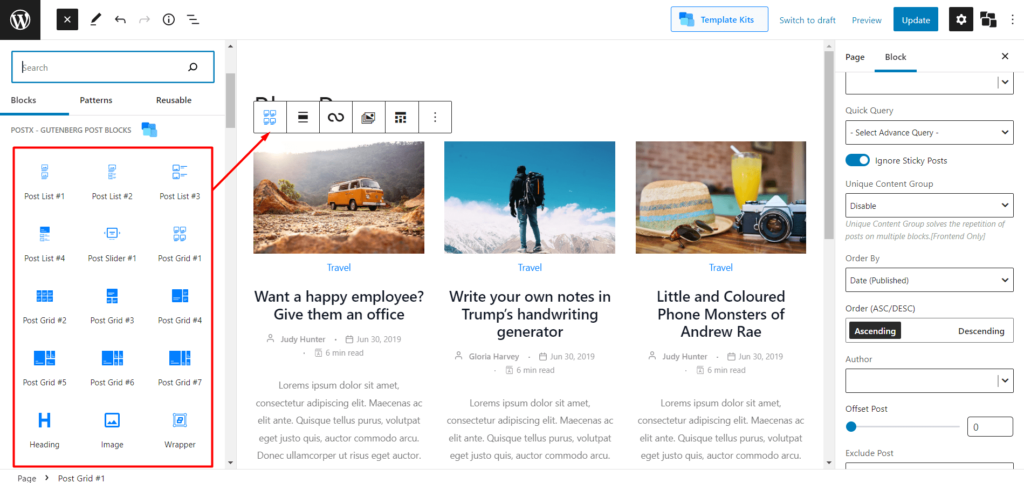The width and height of the screenshot is (1024, 483).
Task: Insert the Post Grid #4 block
Action: coord(180,305)
